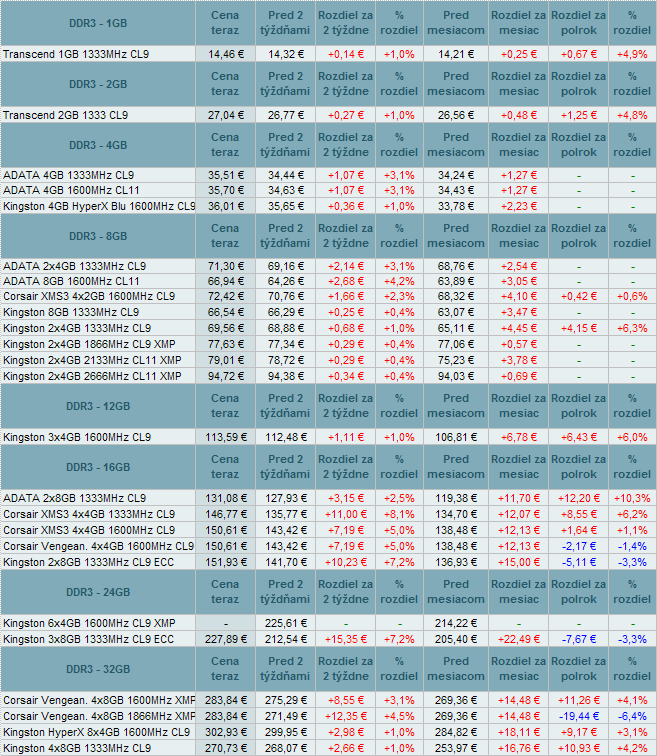Select Kingston HyperX 8x4GB 1600MHz CL9 row
This screenshot has width=657, height=756.
tap(96, 732)
